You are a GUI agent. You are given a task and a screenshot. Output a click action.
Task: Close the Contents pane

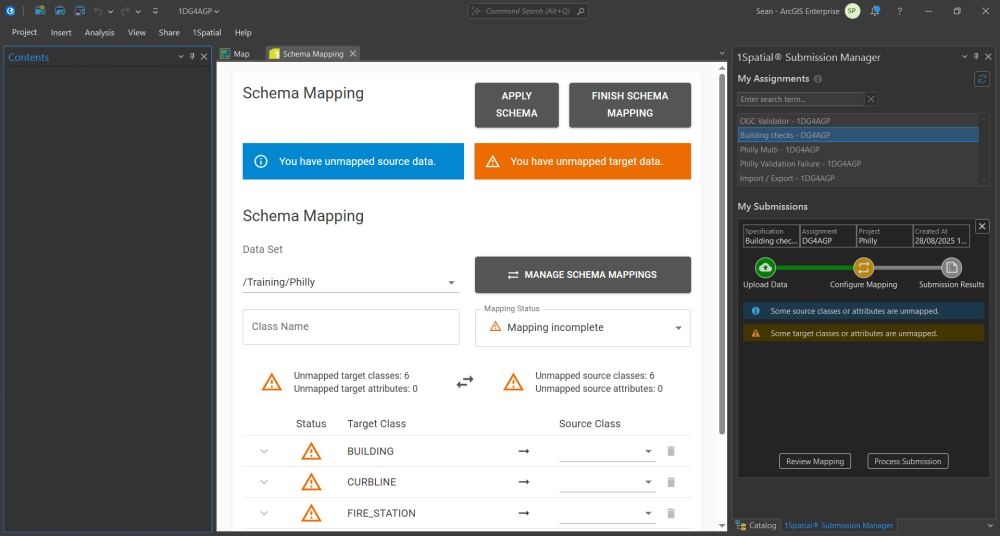pos(204,57)
